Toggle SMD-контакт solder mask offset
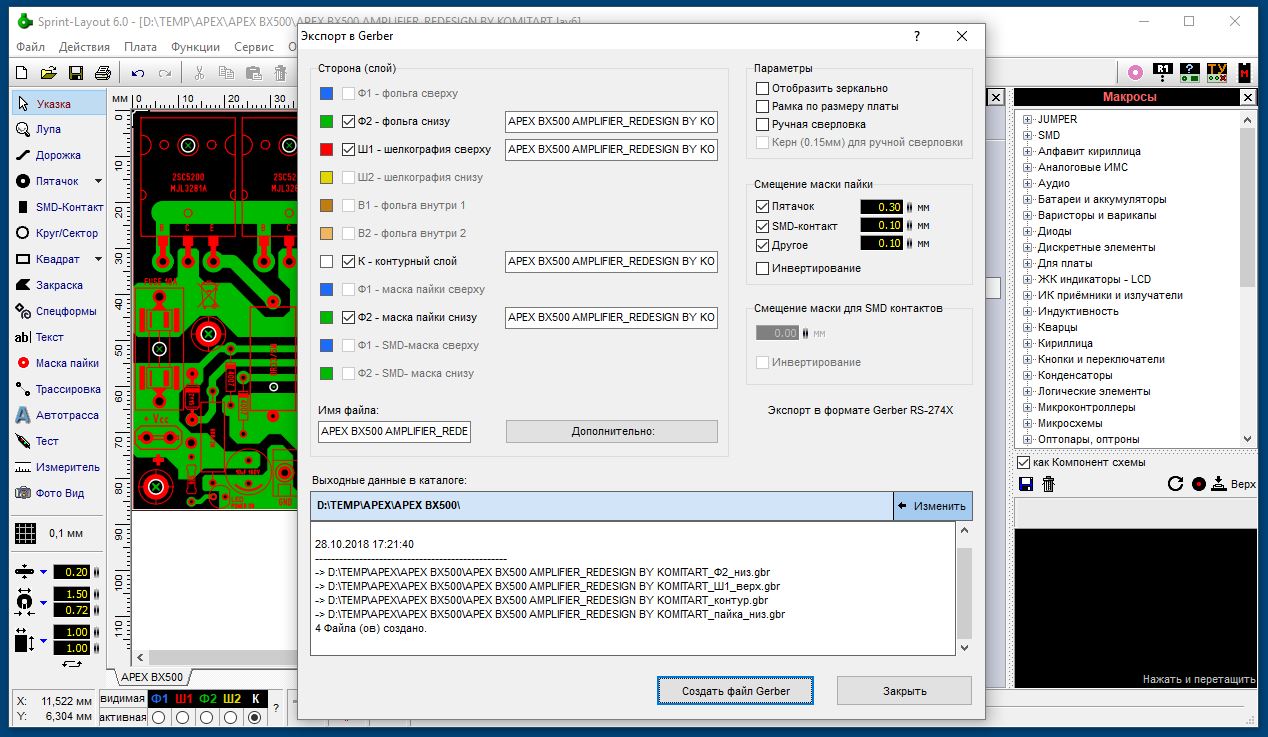Image resolution: width=1268 pixels, height=737 pixels. tap(763, 226)
